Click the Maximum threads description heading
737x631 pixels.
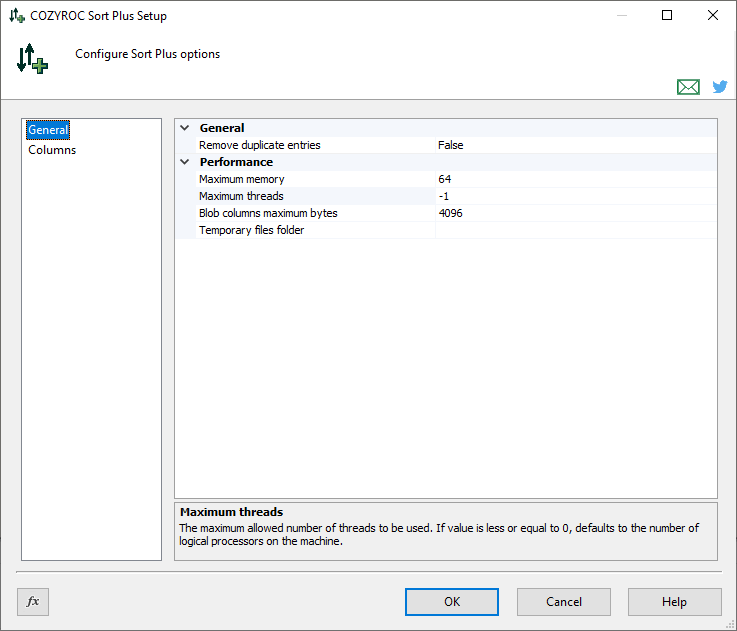coord(231,512)
